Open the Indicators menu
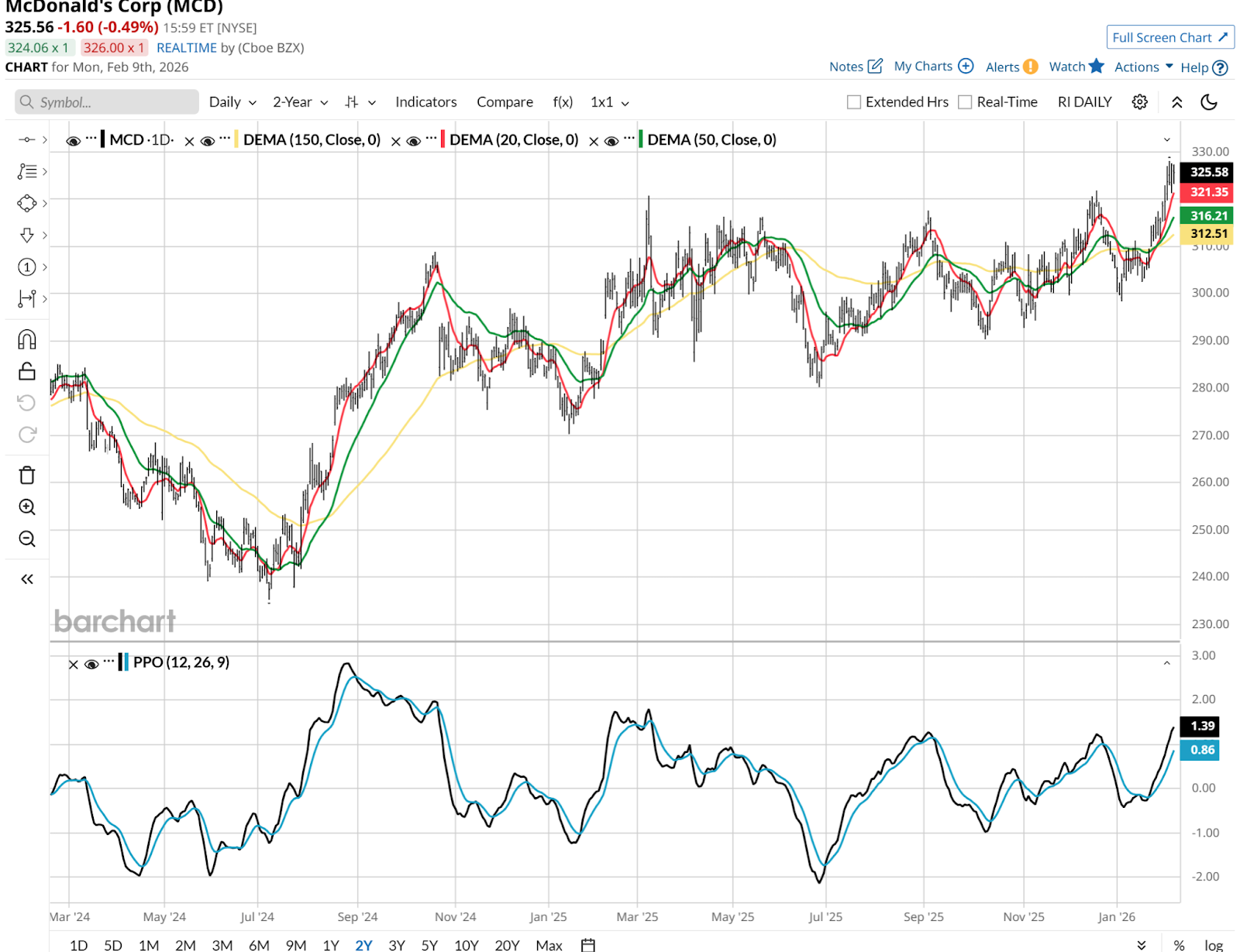 pyautogui.click(x=425, y=102)
